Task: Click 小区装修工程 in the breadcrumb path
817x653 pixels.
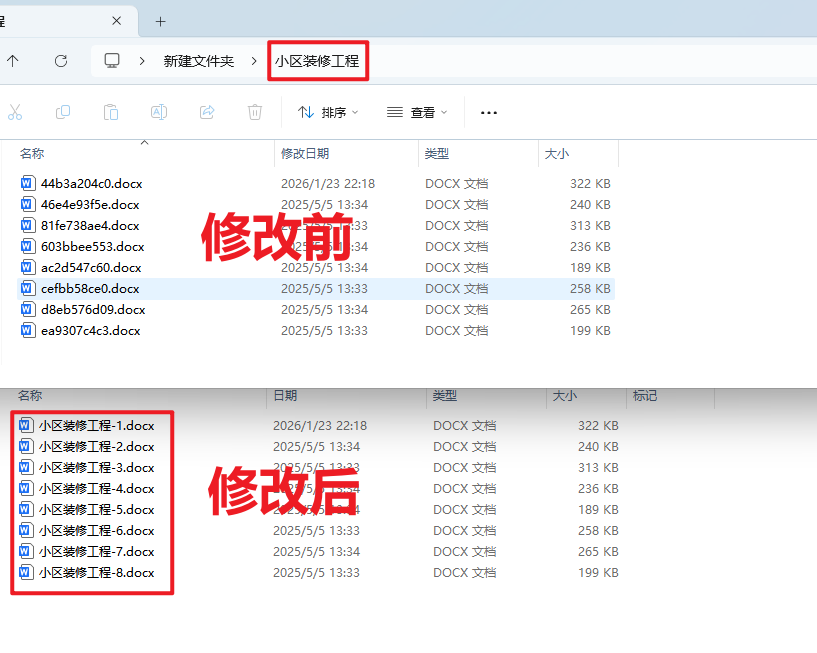Action: click(317, 60)
